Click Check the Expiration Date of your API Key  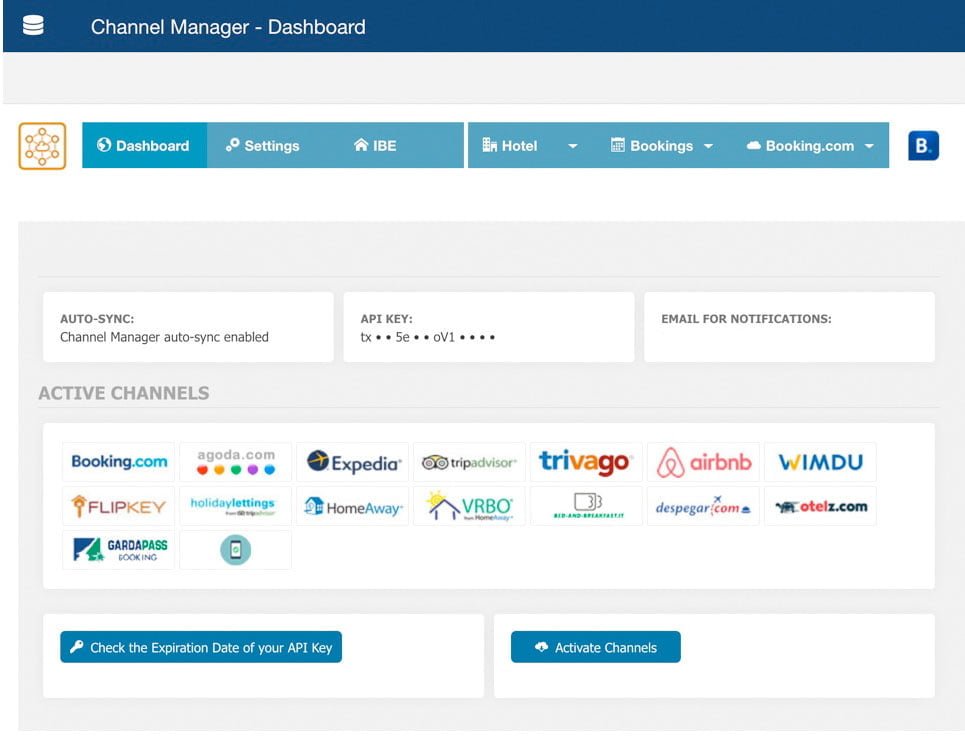[201, 647]
